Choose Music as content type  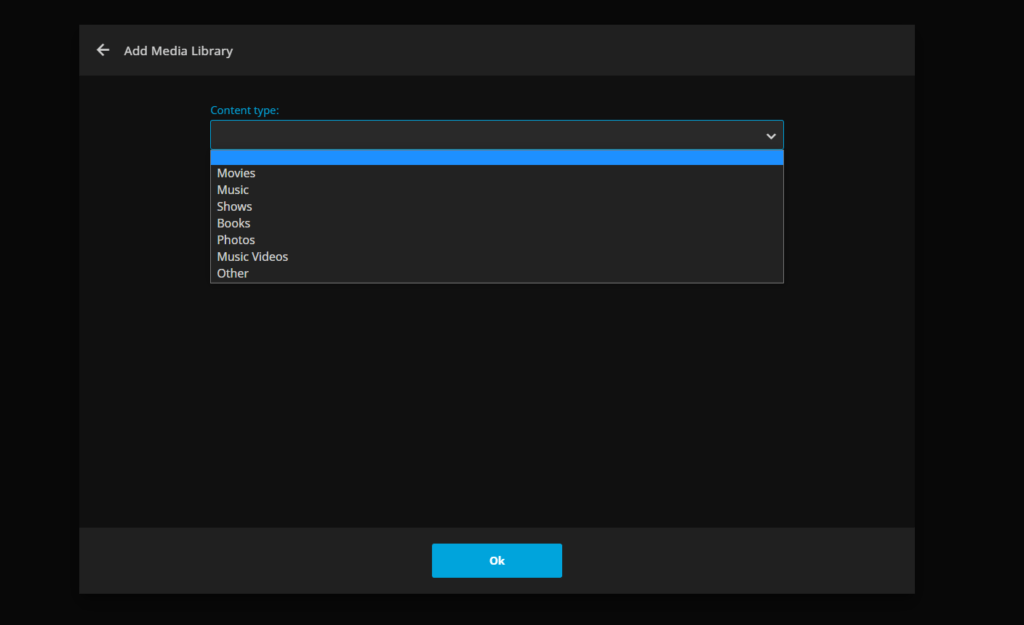(496, 190)
